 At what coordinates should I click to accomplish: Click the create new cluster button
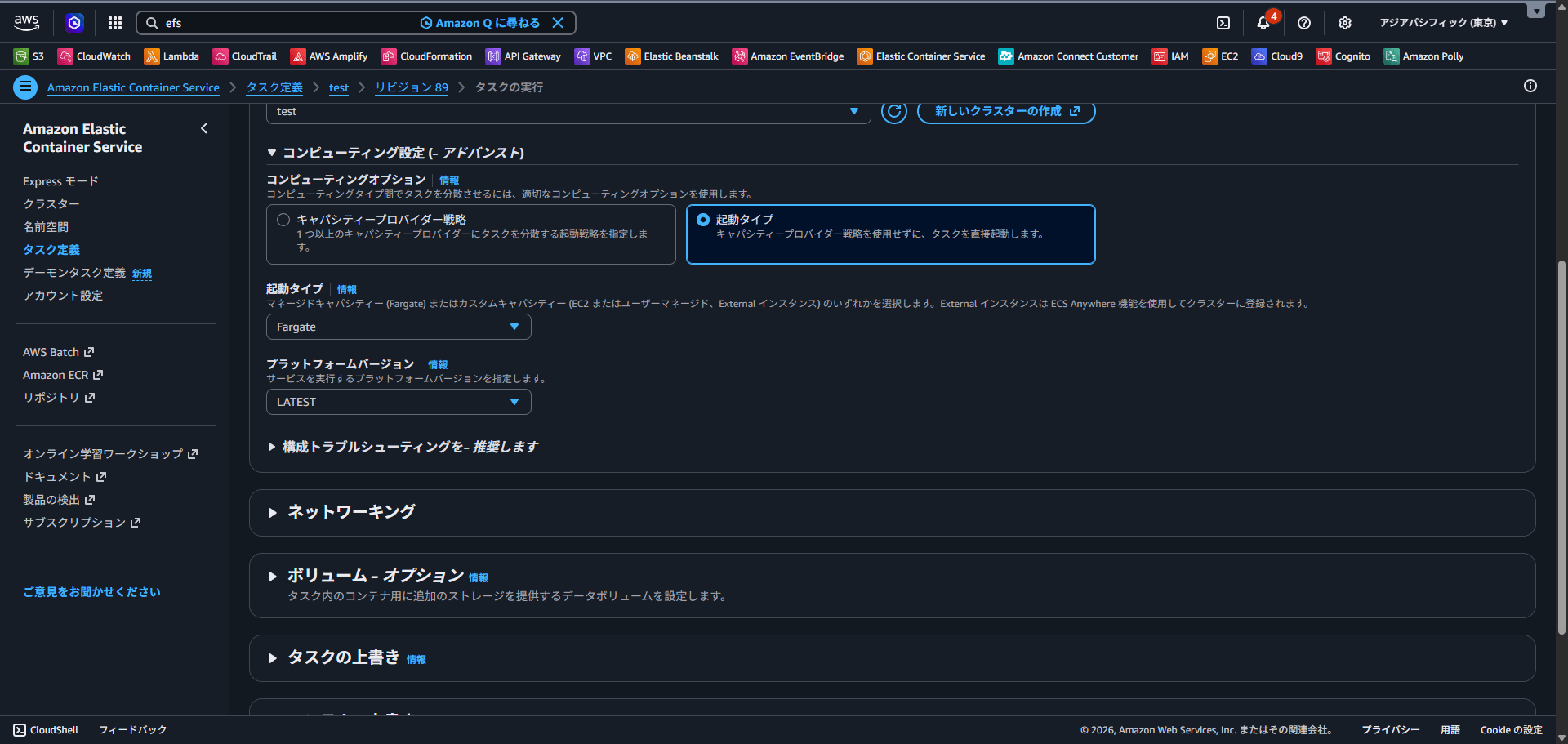click(x=1006, y=111)
